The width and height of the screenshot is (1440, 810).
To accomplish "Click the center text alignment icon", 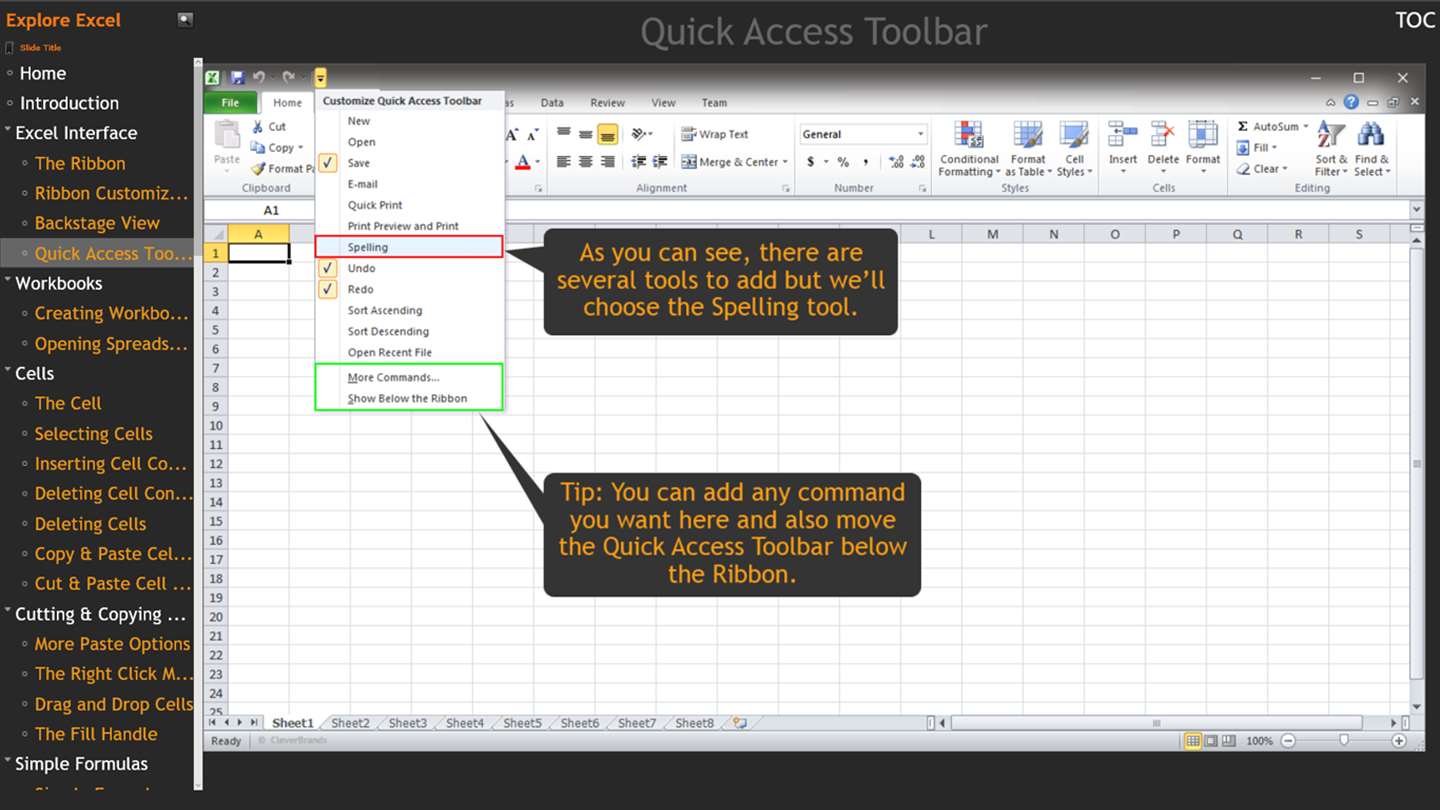I will [586, 162].
